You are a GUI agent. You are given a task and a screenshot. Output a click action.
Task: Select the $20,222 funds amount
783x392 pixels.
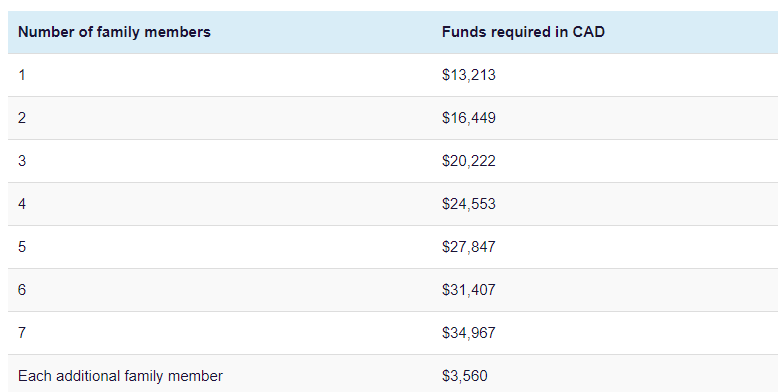(469, 161)
